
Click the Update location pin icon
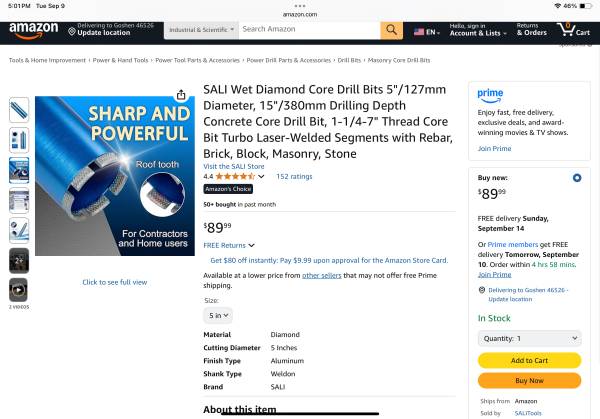[x=72, y=31]
